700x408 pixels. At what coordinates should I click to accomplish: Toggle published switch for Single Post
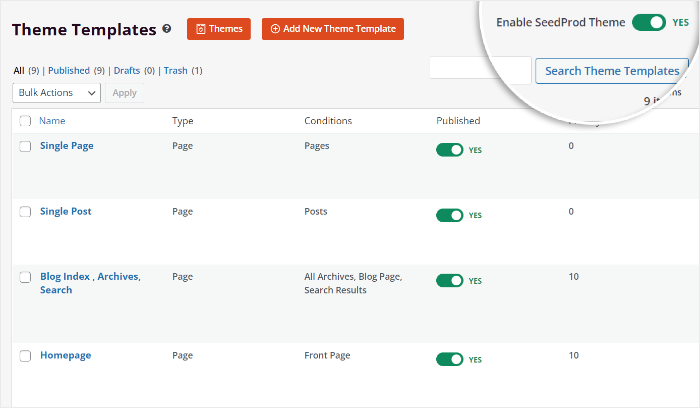450,215
